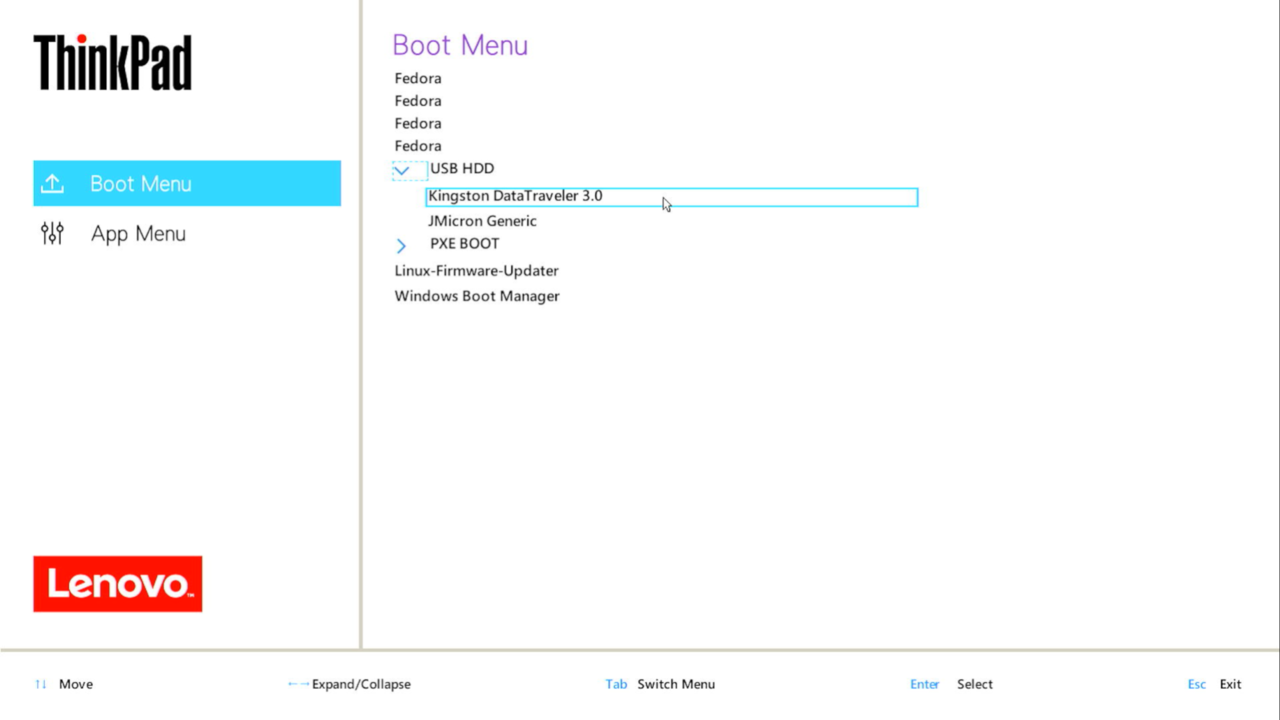This screenshot has width=1280, height=720.
Task: Click the Esc Exit hint
Action: (x=1214, y=684)
